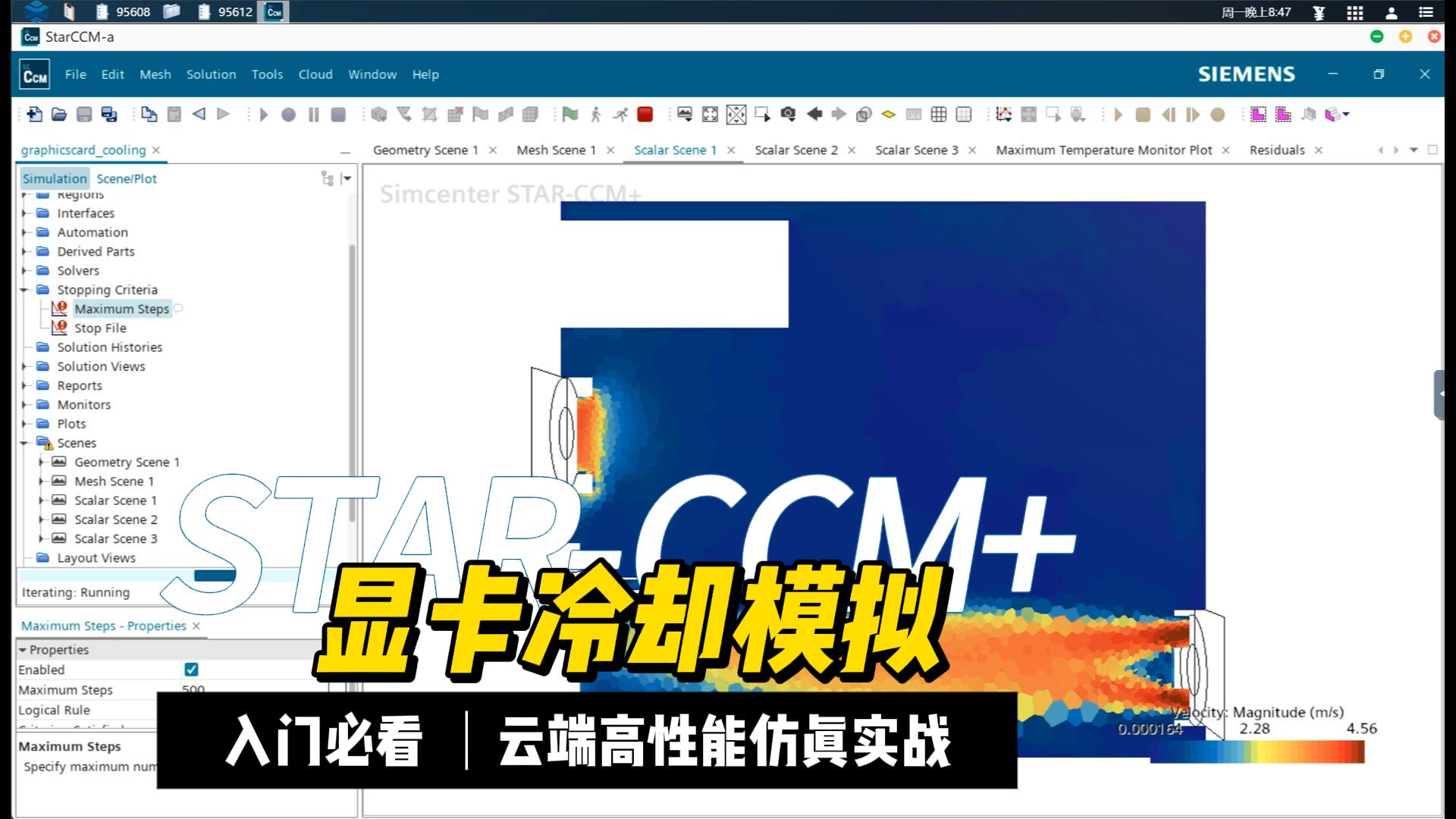Expand the Derived Parts node

point(25,252)
